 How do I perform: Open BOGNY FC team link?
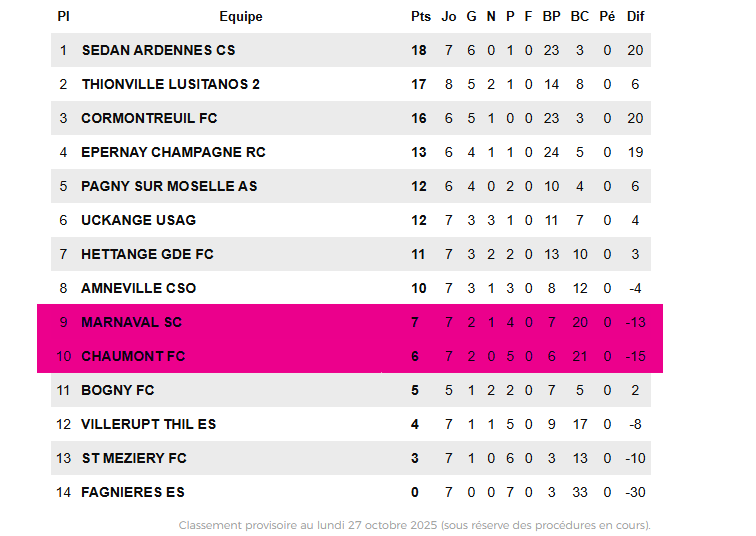[118, 390]
